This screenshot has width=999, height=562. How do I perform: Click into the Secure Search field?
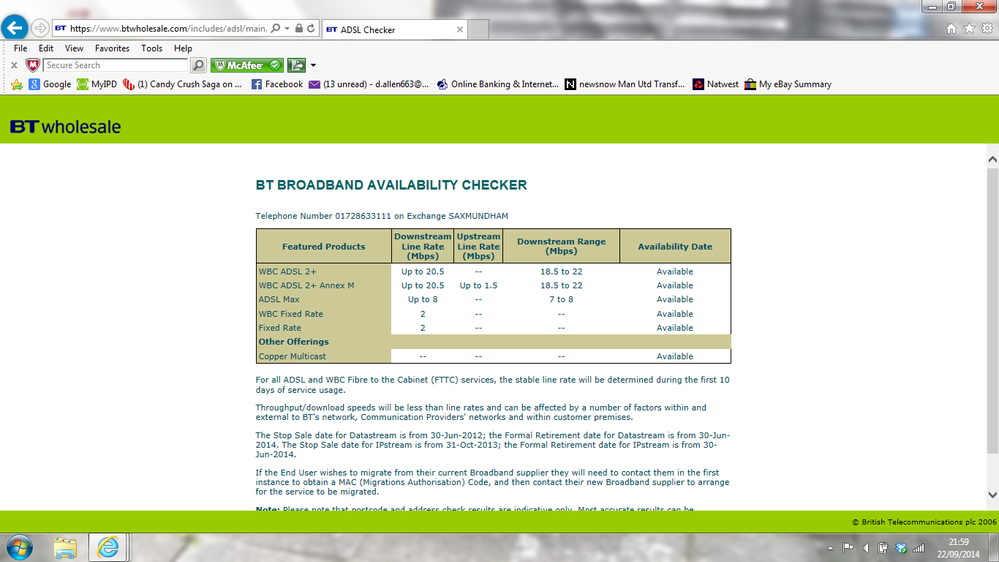click(115, 65)
